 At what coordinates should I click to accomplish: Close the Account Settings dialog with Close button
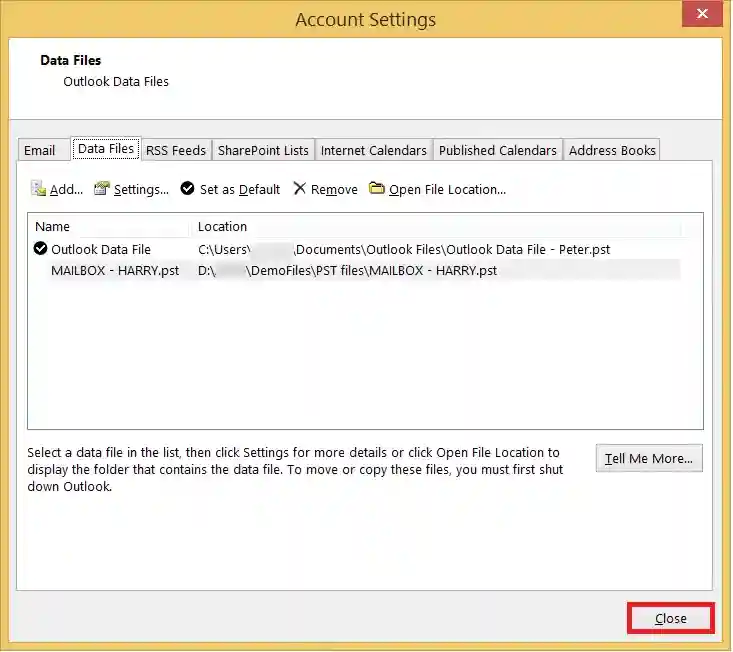671,618
